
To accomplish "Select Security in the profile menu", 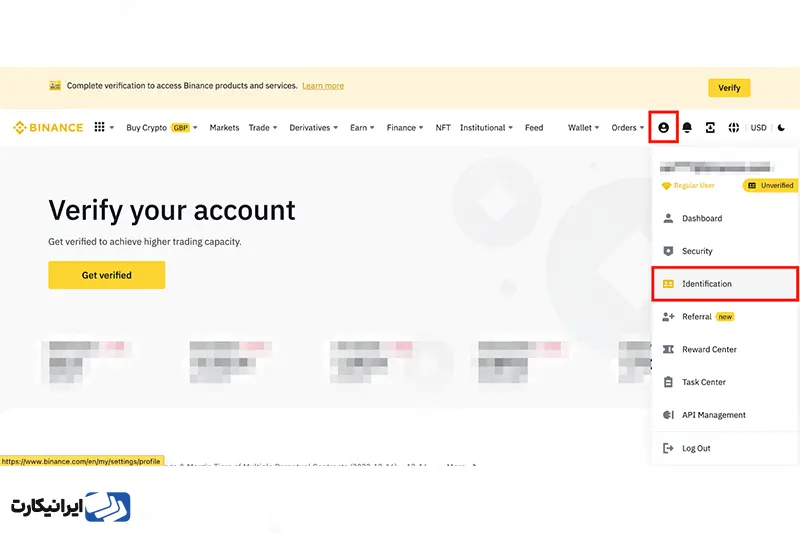I will (724, 251).
